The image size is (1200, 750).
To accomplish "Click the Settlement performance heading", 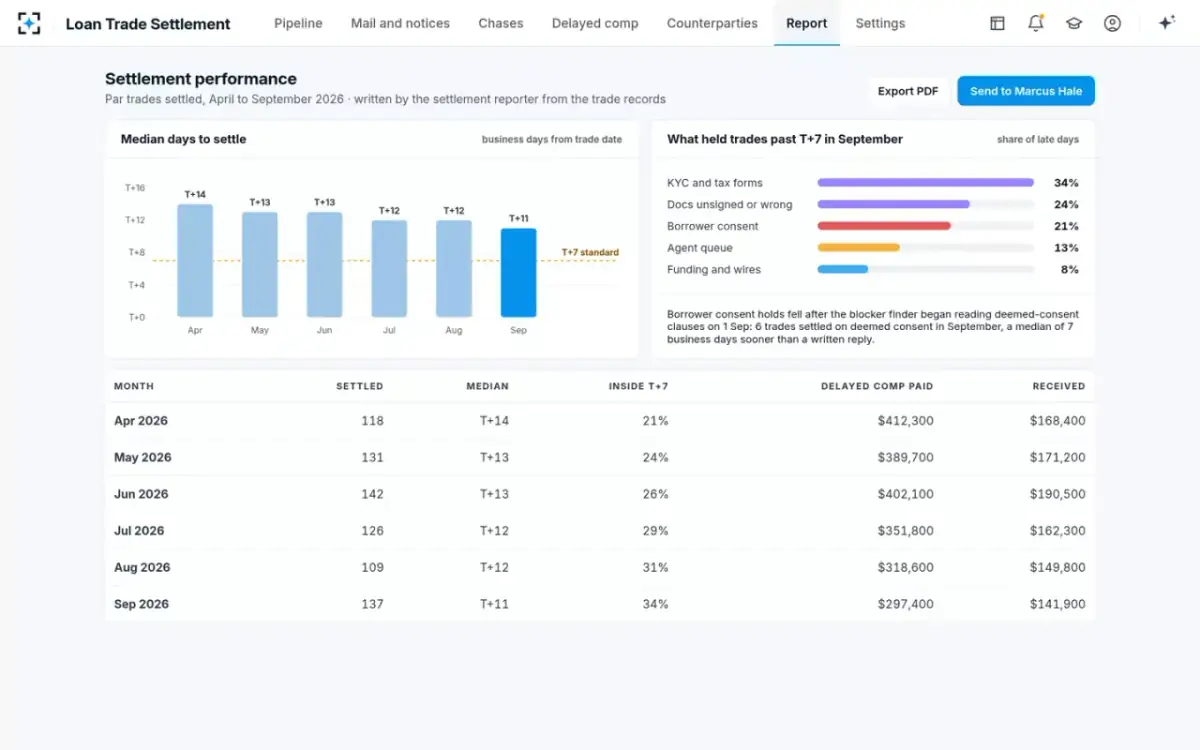I will [x=201, y=79].
